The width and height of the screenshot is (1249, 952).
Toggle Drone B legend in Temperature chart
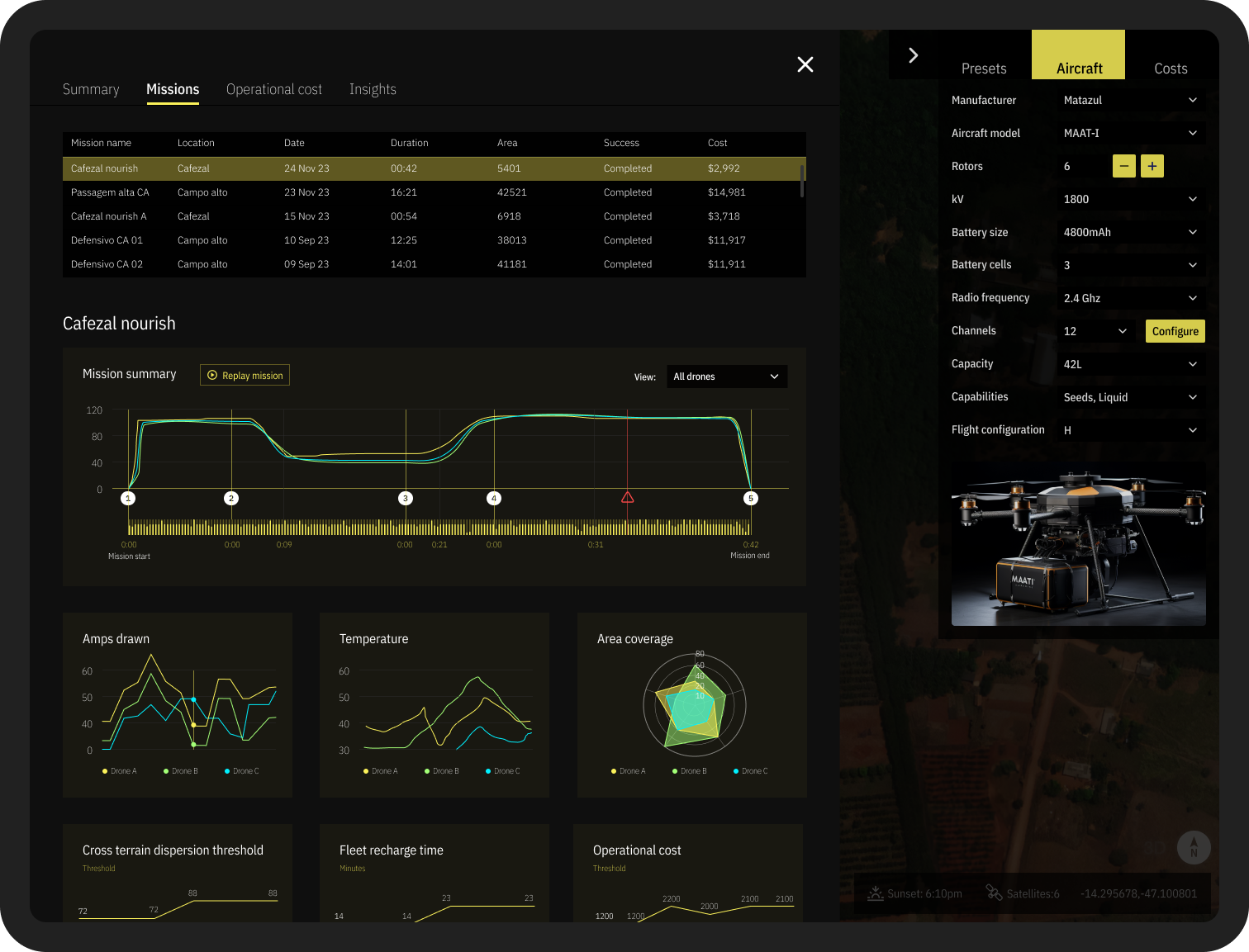tap(442, 771)
